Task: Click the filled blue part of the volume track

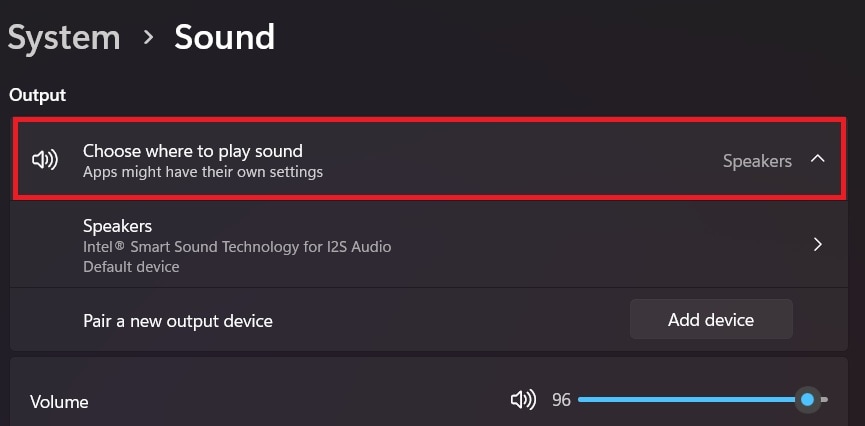Action: click(688, 400)
